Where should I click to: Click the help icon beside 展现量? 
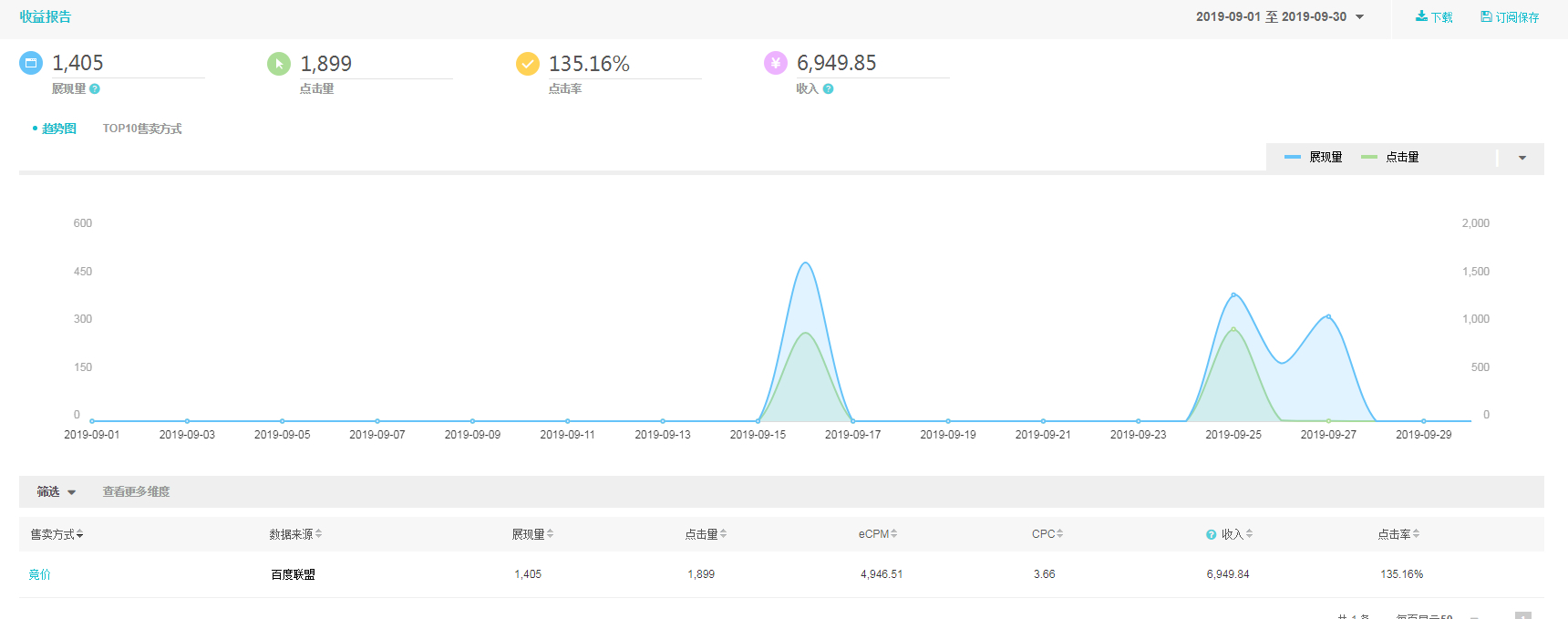(x=95, y=89)
